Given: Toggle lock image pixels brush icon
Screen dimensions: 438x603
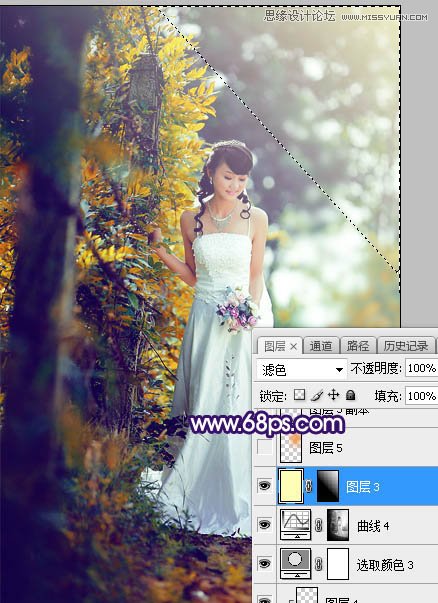Looking at the screenshot, I should 317,395.
